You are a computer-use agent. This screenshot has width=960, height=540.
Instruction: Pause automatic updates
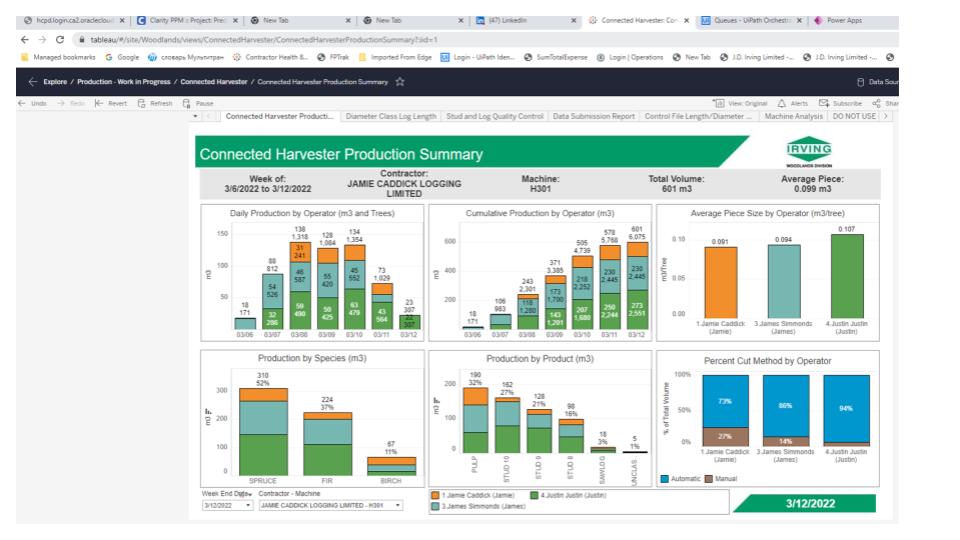[198, 103]
